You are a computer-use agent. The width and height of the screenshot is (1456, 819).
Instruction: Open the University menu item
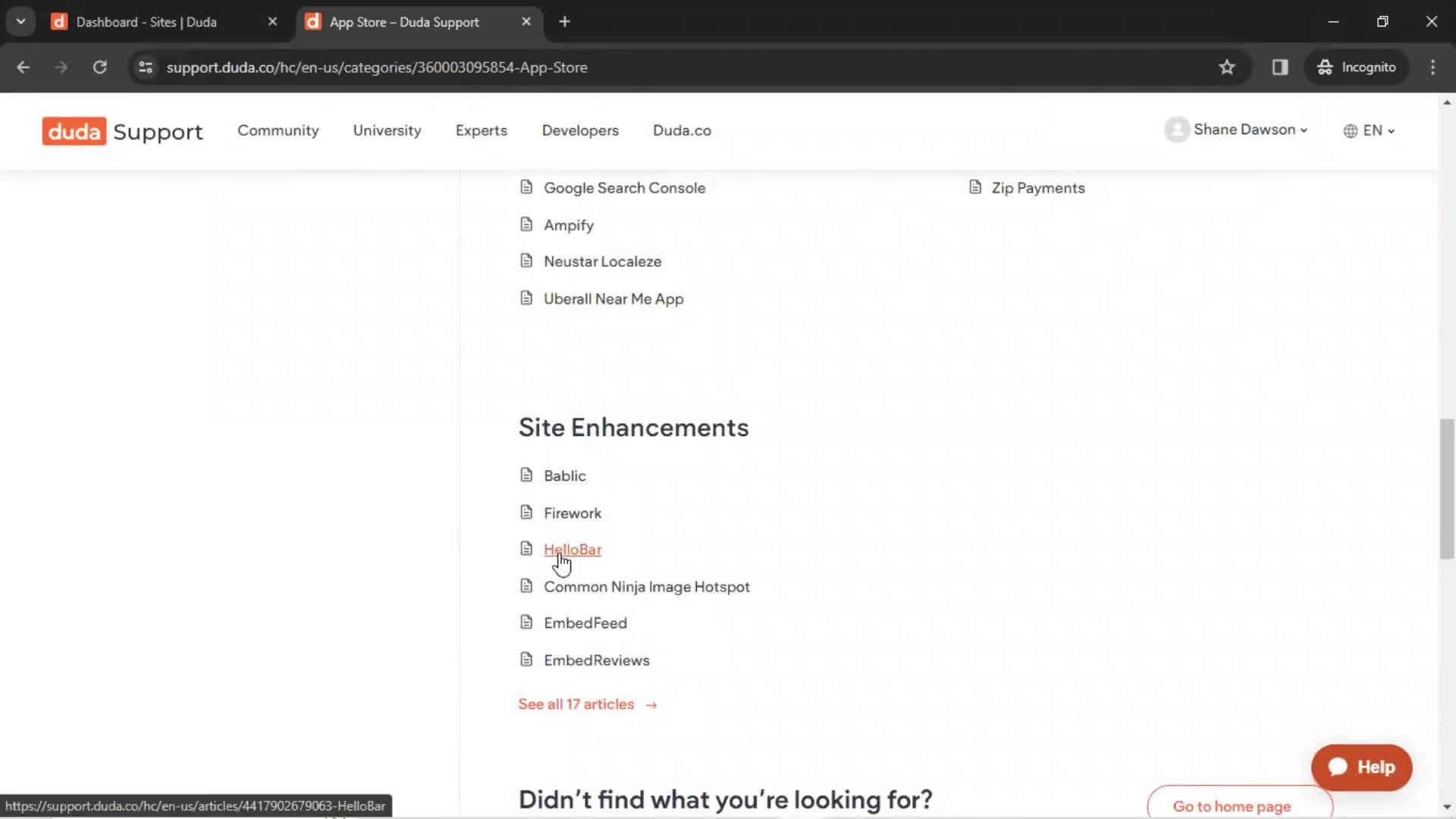click(x=387, y=130)
